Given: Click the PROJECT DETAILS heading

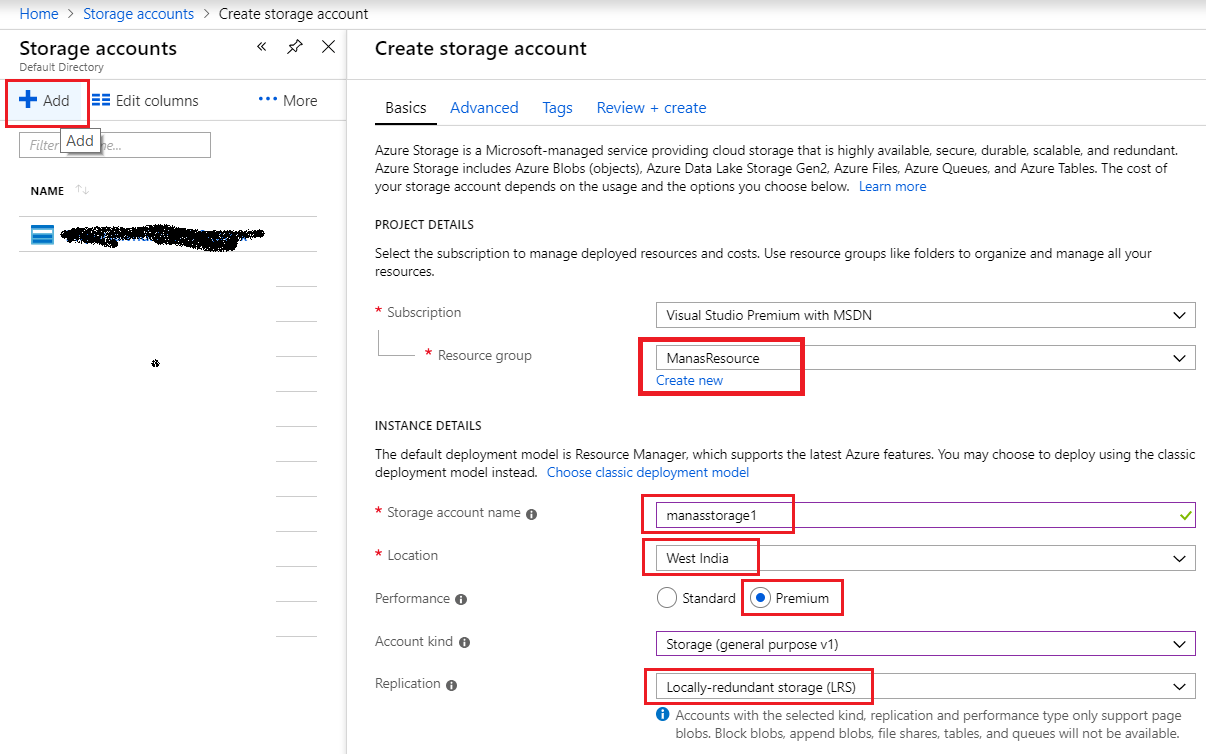Looking at the screenshot, I should [424, 224].
